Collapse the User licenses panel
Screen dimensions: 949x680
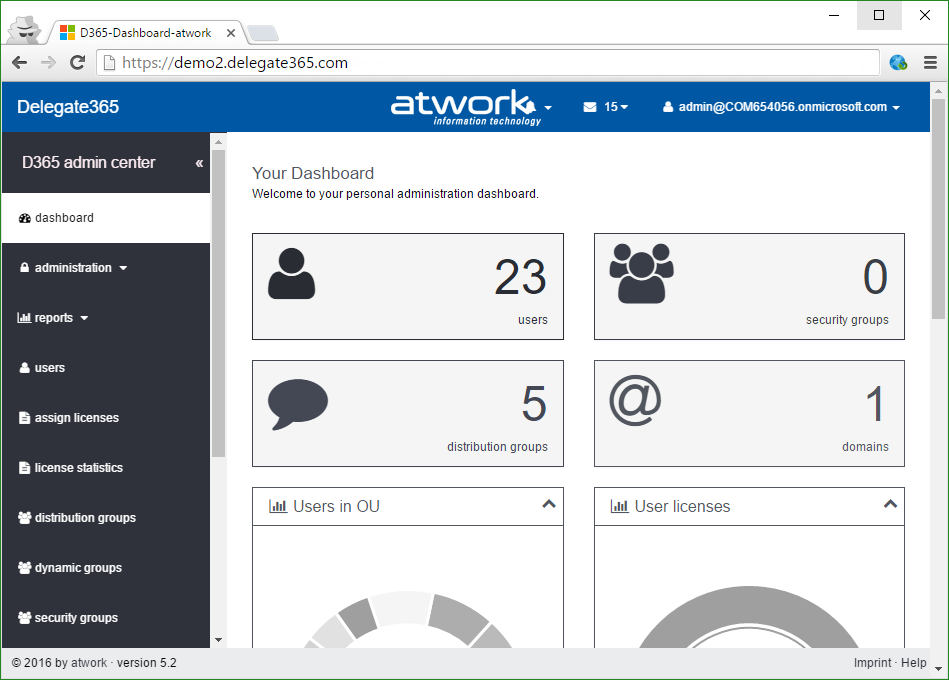[890, 504]
